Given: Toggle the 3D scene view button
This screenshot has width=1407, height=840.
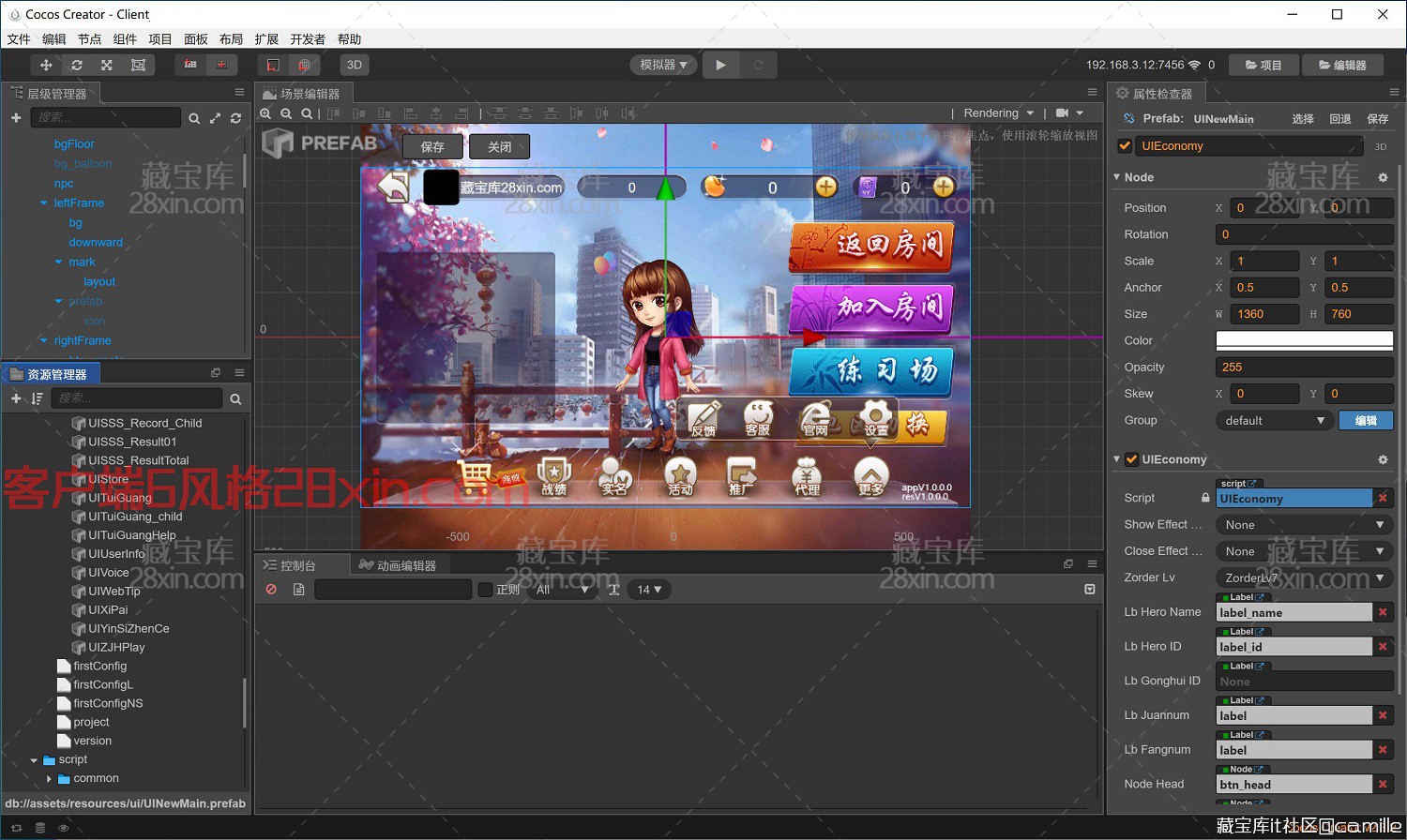Looking at the screenshot, I should (354, 65).
